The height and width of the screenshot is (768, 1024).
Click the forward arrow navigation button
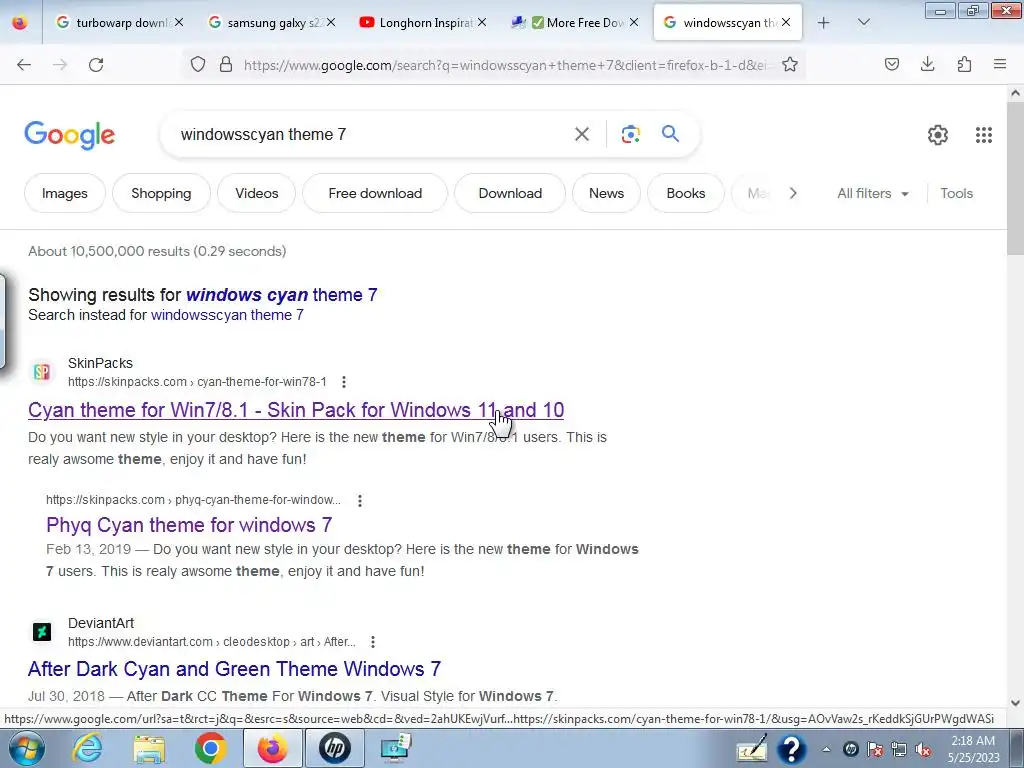tap(59, 64)
